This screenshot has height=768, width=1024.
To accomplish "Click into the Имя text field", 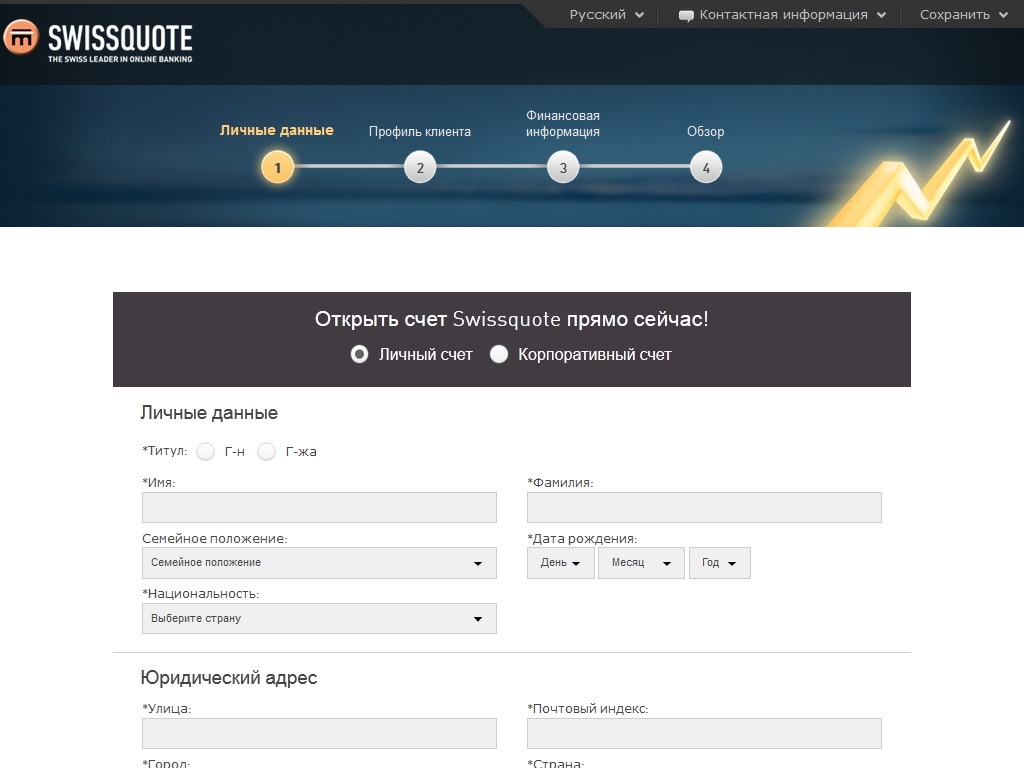I will coord(319,507).
